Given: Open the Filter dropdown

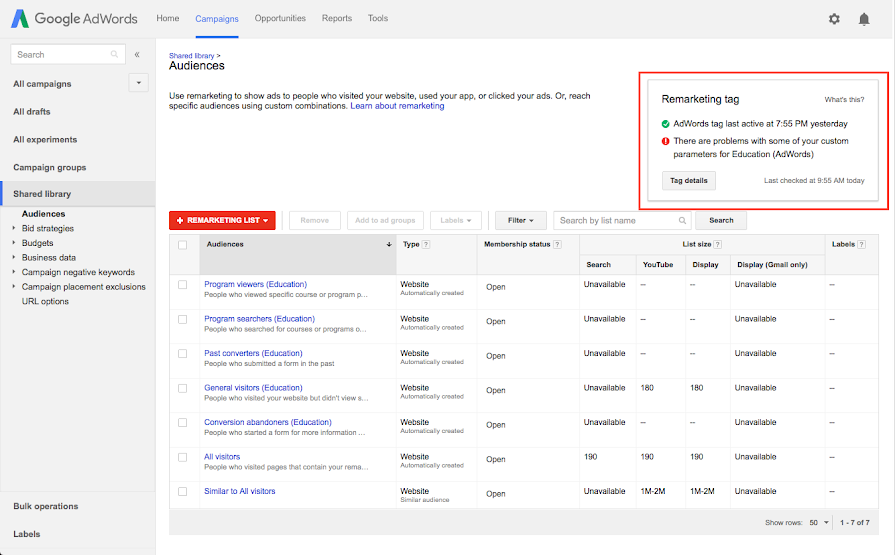Looking at the screenshot, I should point(520,220).
